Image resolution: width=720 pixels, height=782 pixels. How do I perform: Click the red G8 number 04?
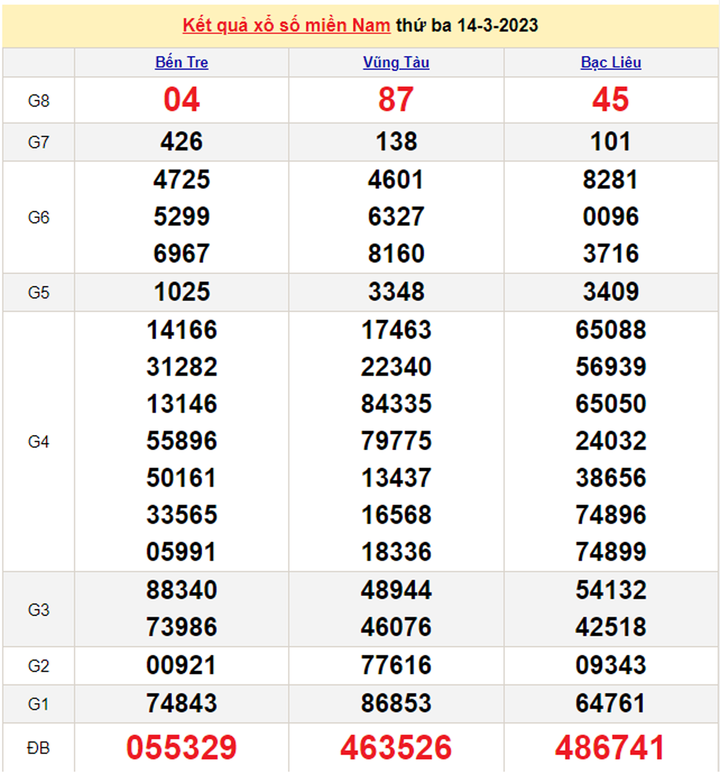click(x=182, y=100)
